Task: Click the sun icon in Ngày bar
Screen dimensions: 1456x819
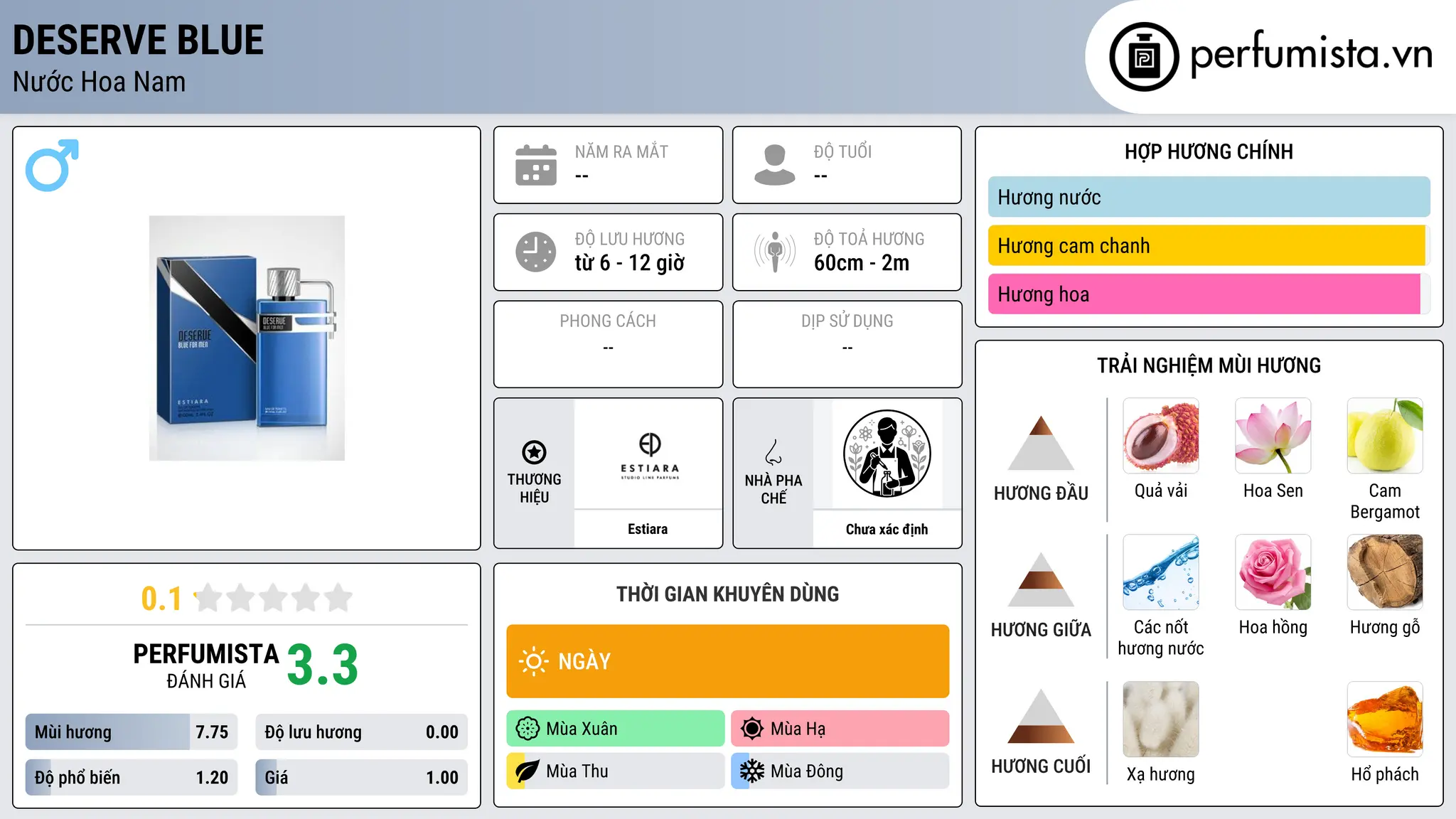Action: (x=533, y=661)
